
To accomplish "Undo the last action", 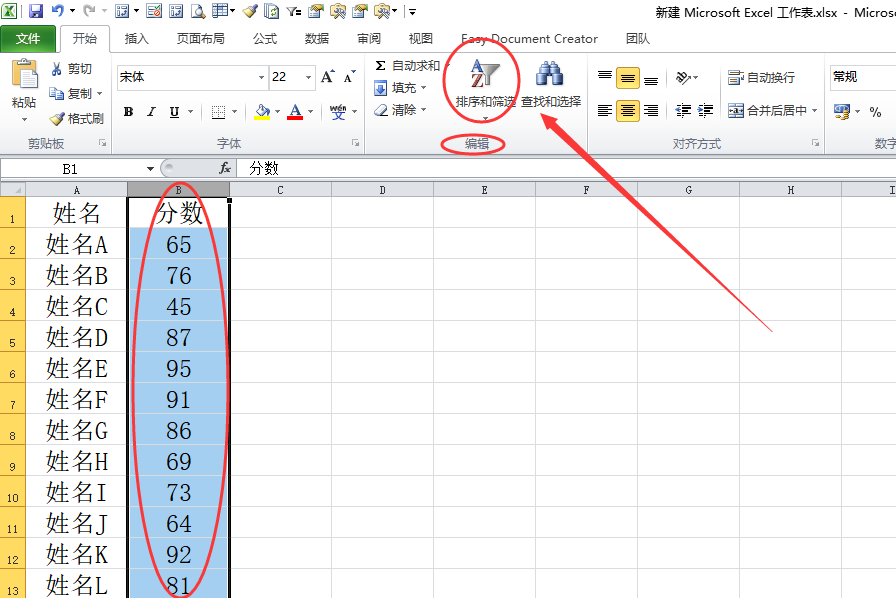I will (58, 10).
